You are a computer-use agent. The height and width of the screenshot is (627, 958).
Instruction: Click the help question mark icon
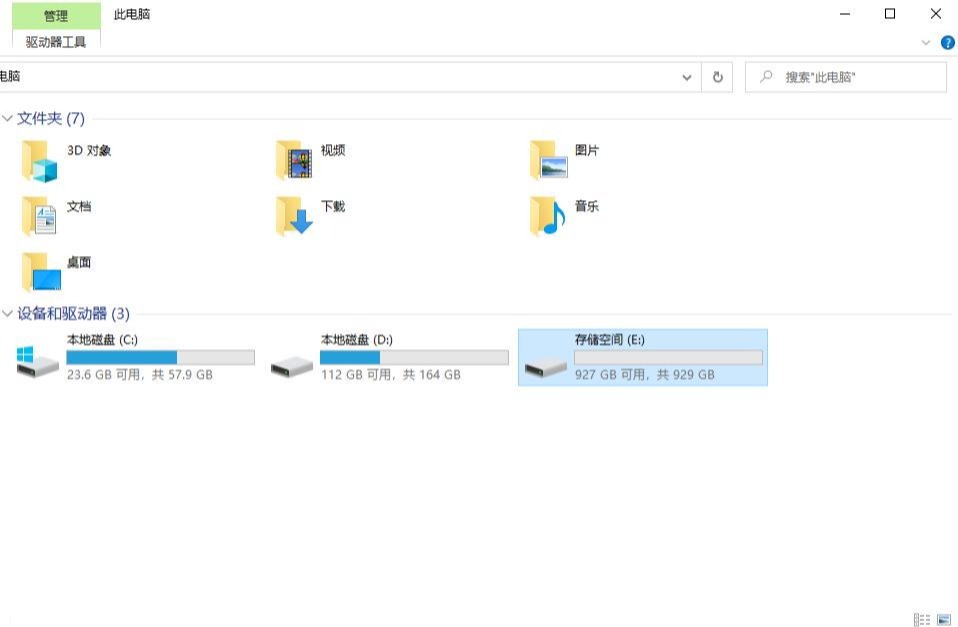(x=947, y=43)
